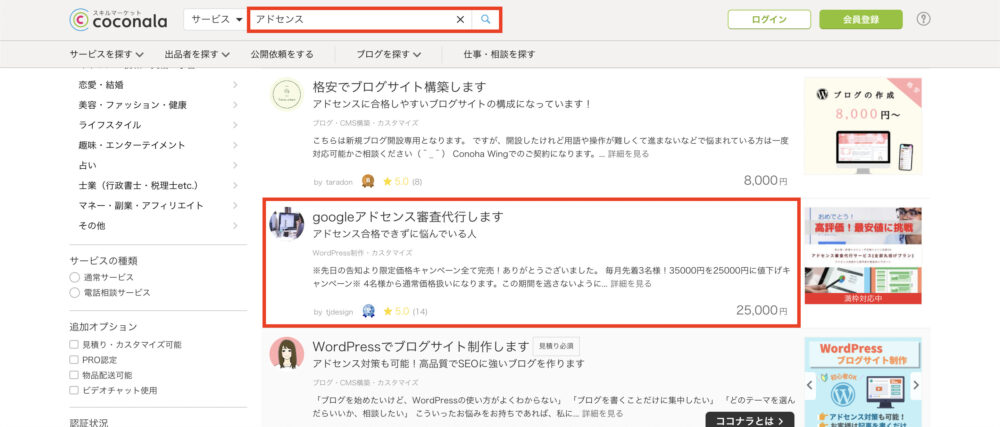Open seller avatar for googleアドセンス審査代行します
The image size is (1000, 427).
click(x=286, y=224)
